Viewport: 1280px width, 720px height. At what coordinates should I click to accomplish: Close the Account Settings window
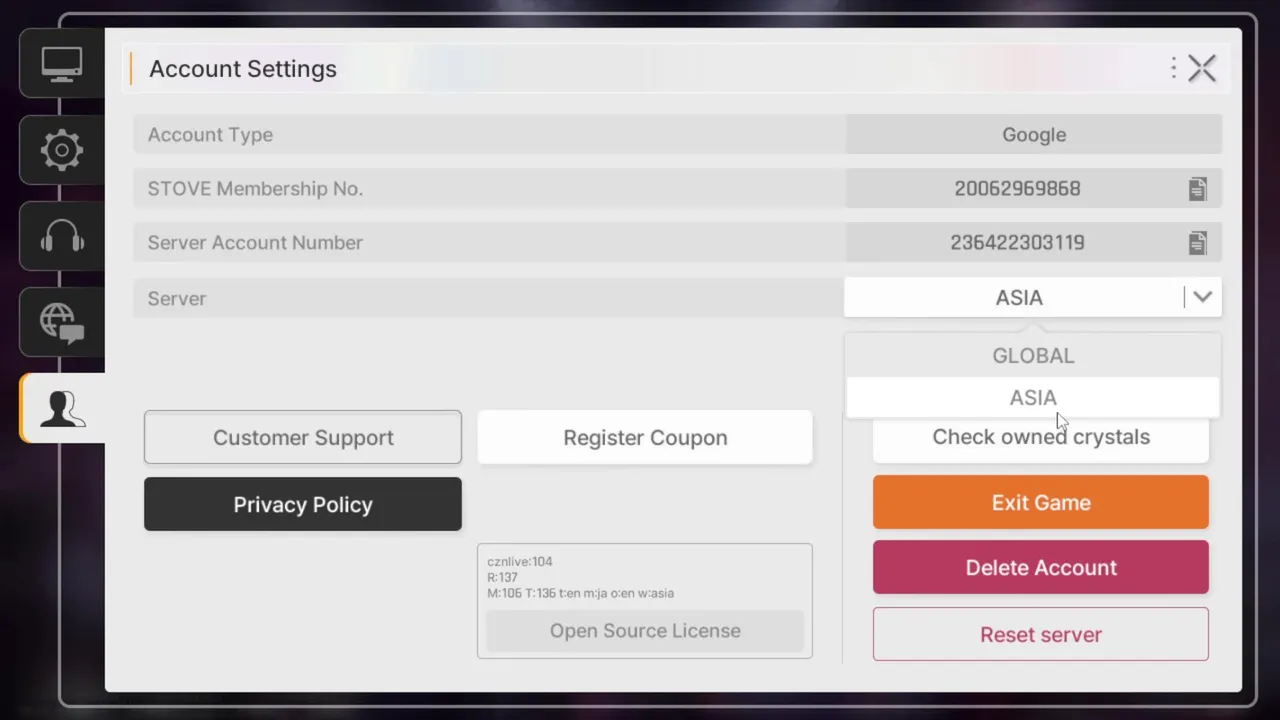[1202, 68]
